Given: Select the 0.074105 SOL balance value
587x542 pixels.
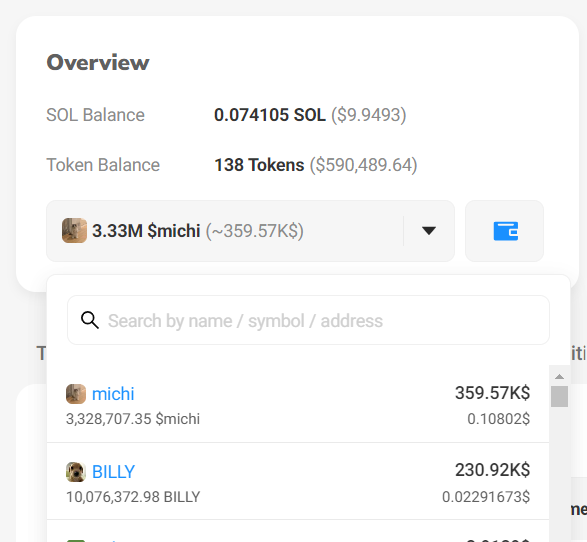Looking at the screenshot, I should click(270, 115).
